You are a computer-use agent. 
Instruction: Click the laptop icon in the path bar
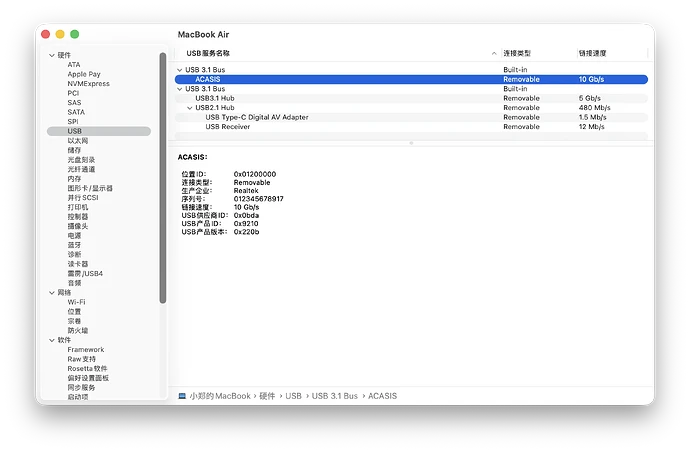(x=182, y=396)
